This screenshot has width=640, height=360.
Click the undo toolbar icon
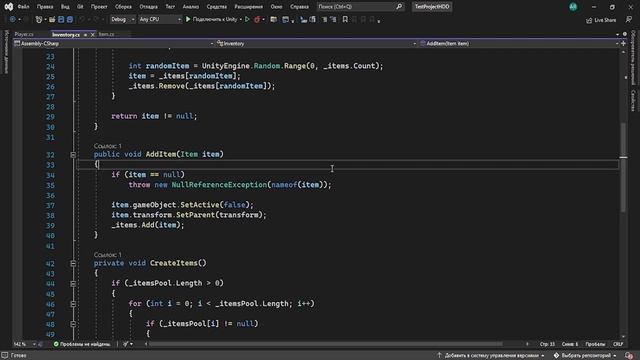coord(82,19)
